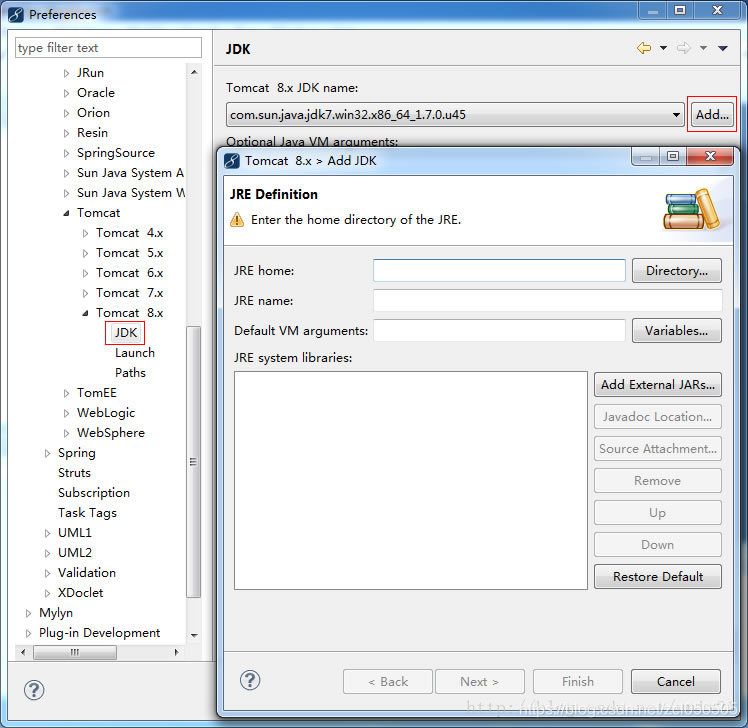Expand the Resin tree node
Viewport: 748px width, 728px height.
click(x=66, y=133)
